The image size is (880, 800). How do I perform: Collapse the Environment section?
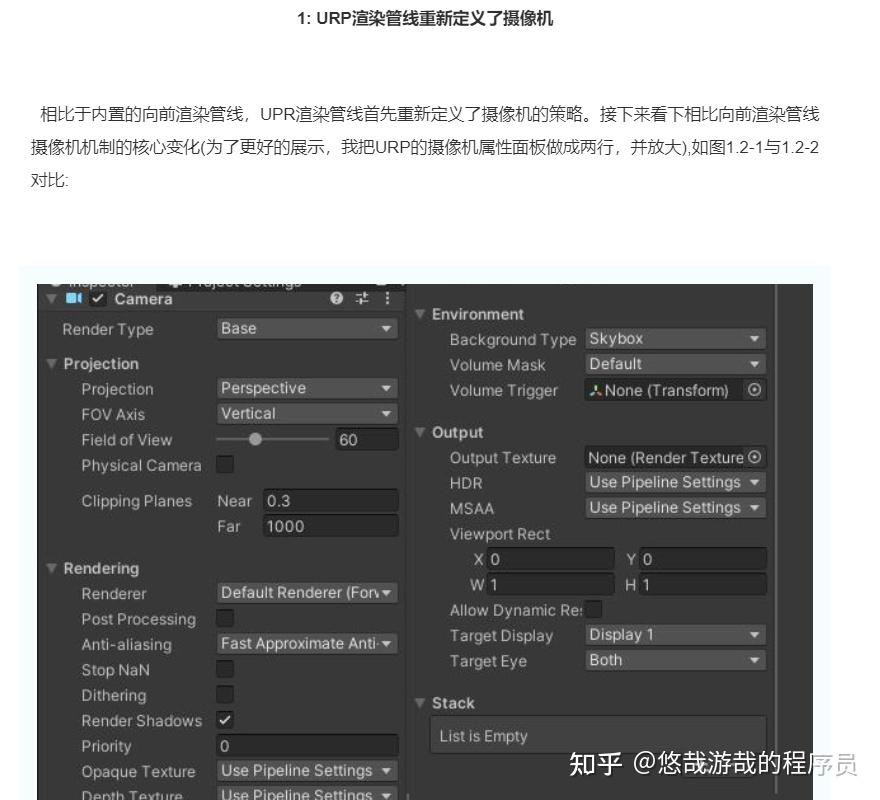click(421, 313)
